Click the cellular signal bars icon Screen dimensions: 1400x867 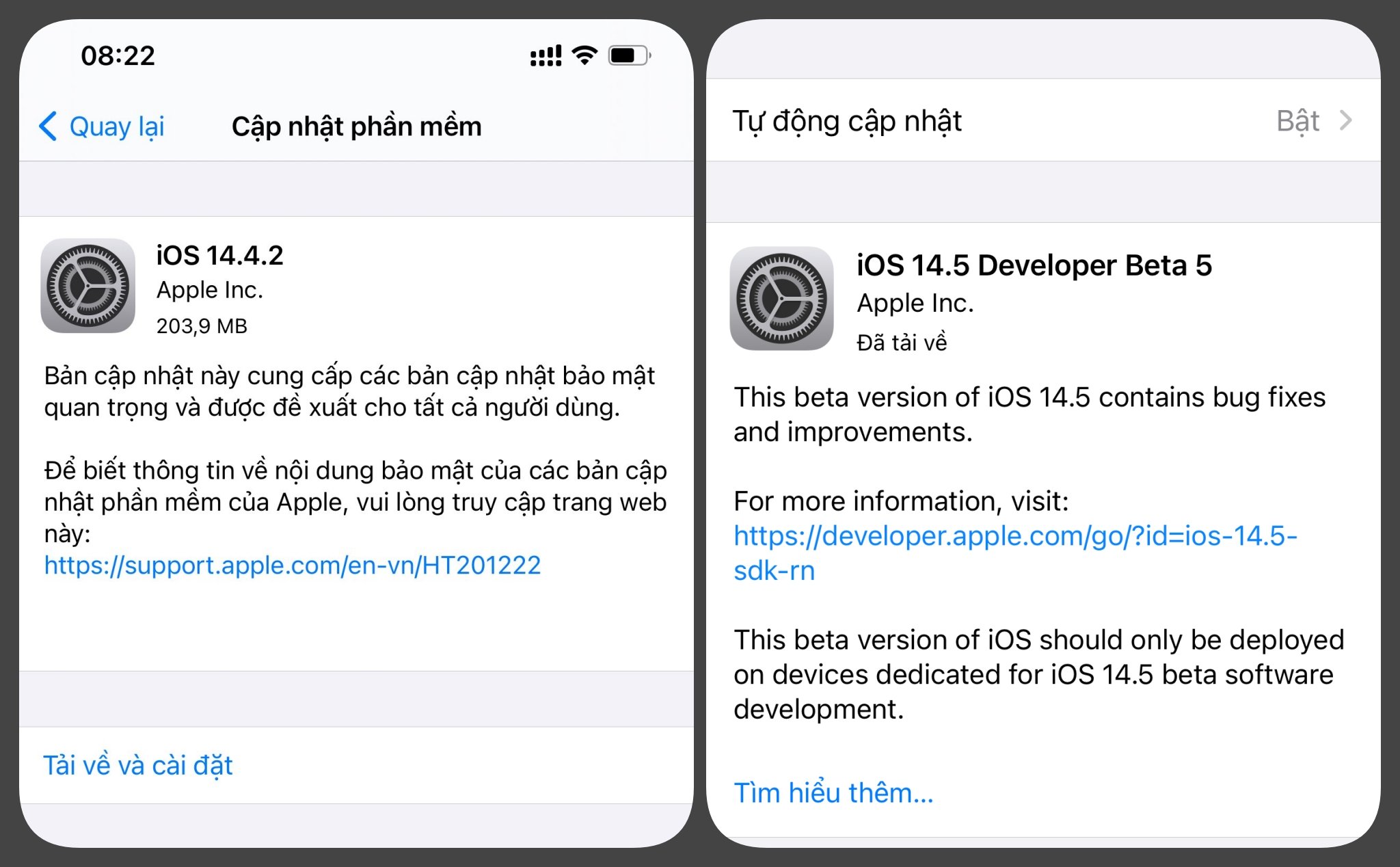544,55
